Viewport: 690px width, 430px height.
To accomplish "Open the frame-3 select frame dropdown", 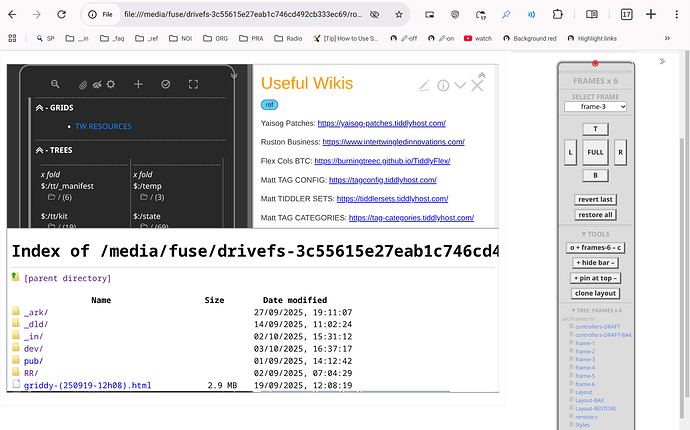I will point(595,106).
